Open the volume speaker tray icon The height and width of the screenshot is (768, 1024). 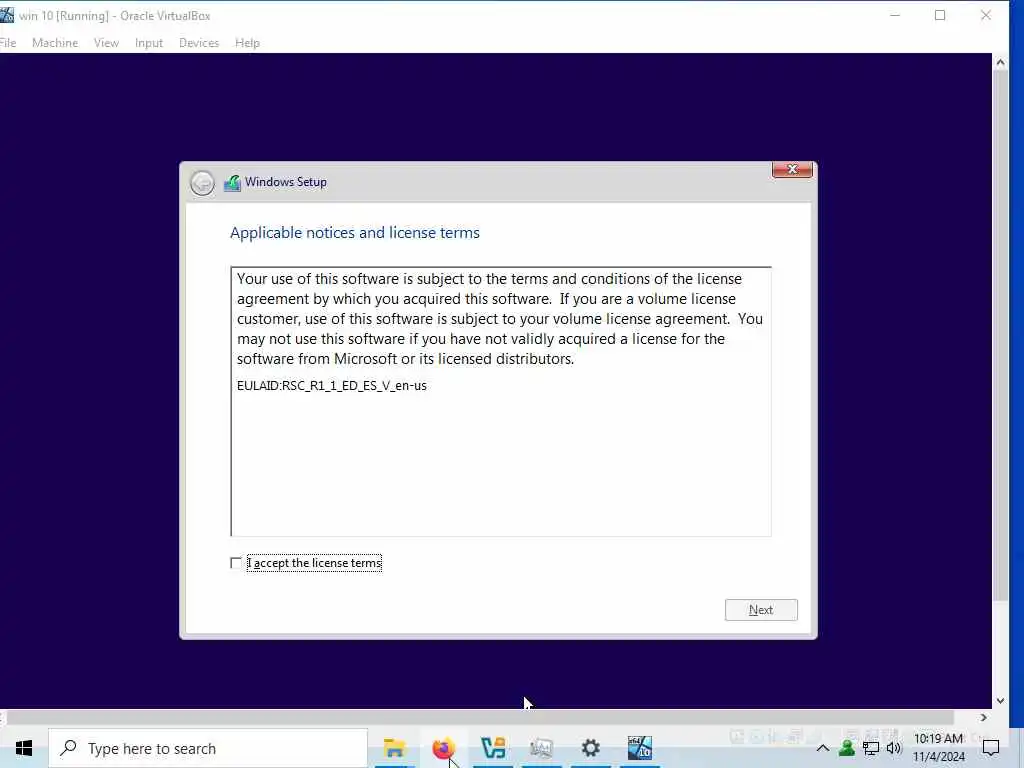click(x=894, y=748)
